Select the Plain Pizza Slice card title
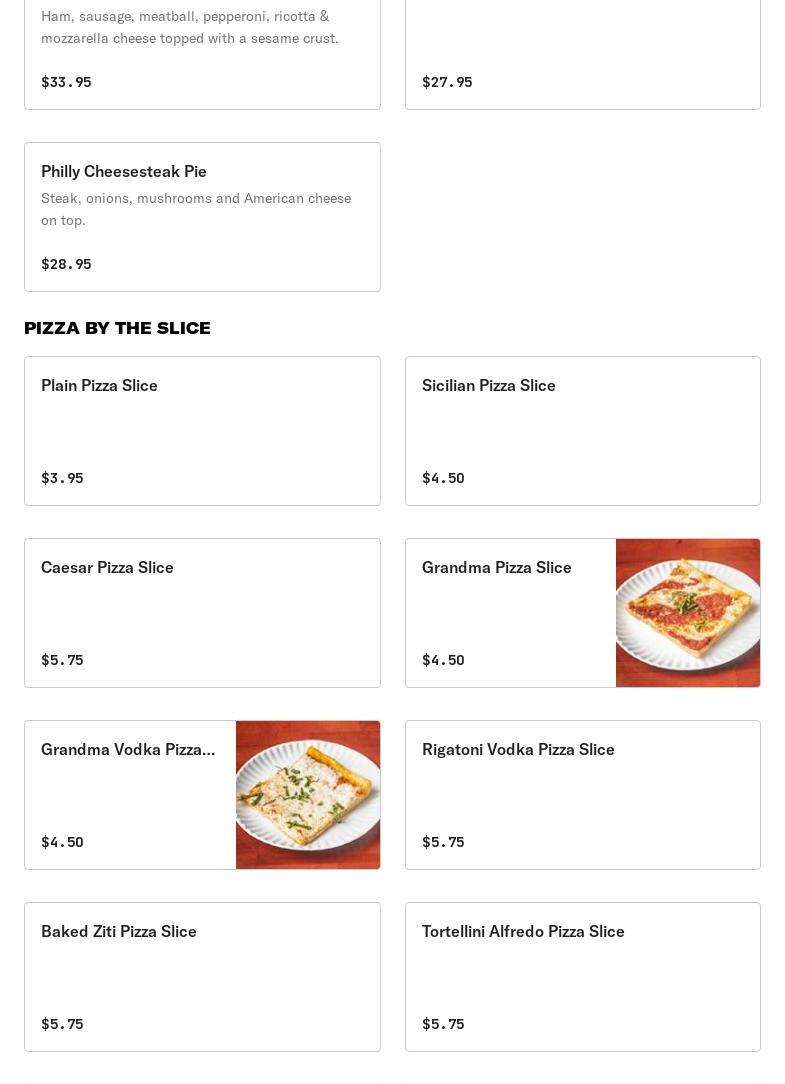785x1084 pixels. [99, 385]
